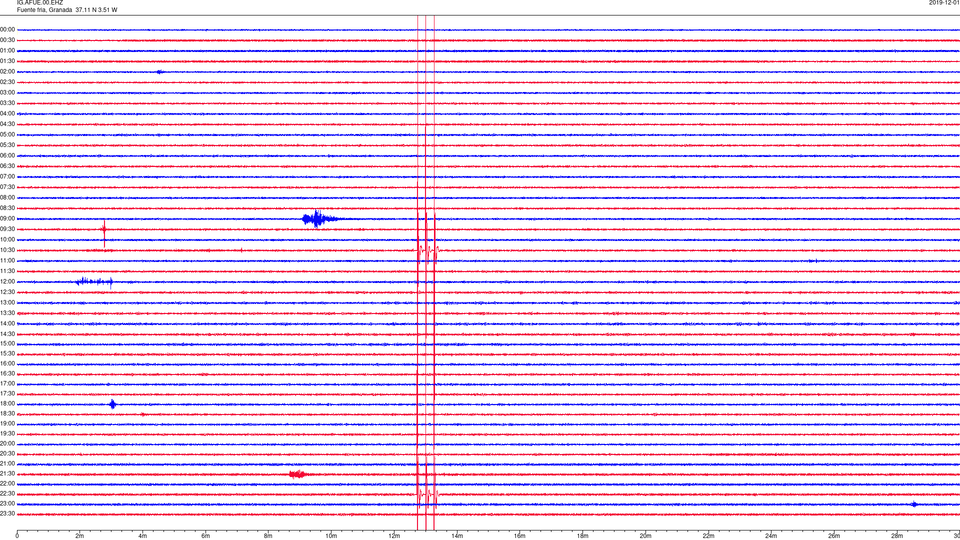Click the 18m tick label on the time axis
Viewport: 960px width, 540px height.
(583, 536)
